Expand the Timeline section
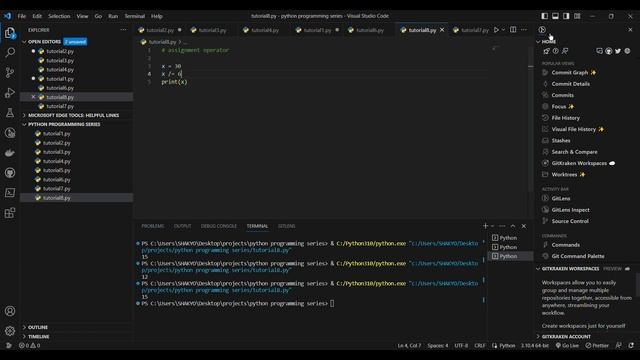Viewport: 640px width, 360px height. 38,336
